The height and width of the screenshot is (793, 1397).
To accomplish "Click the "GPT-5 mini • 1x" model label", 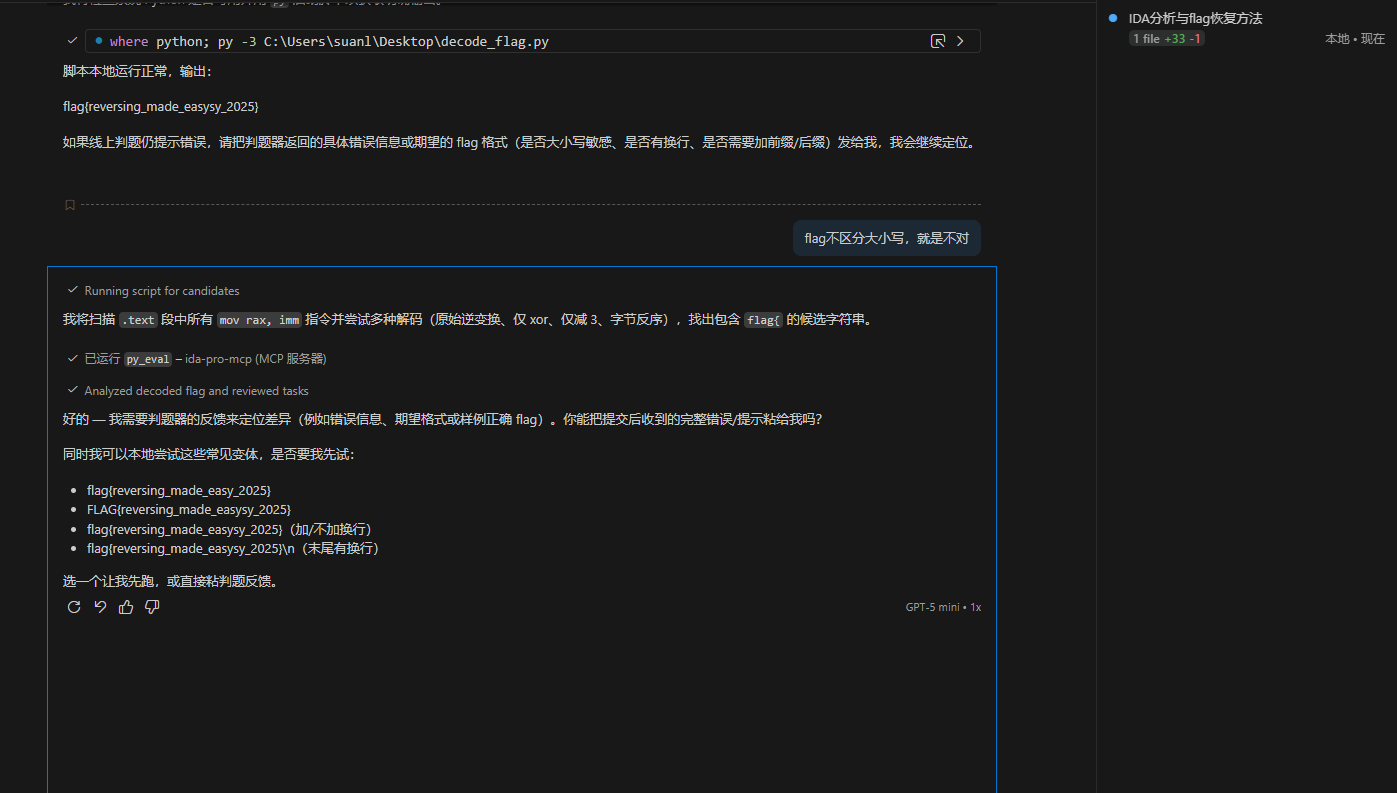I will (x=943, y=607).
